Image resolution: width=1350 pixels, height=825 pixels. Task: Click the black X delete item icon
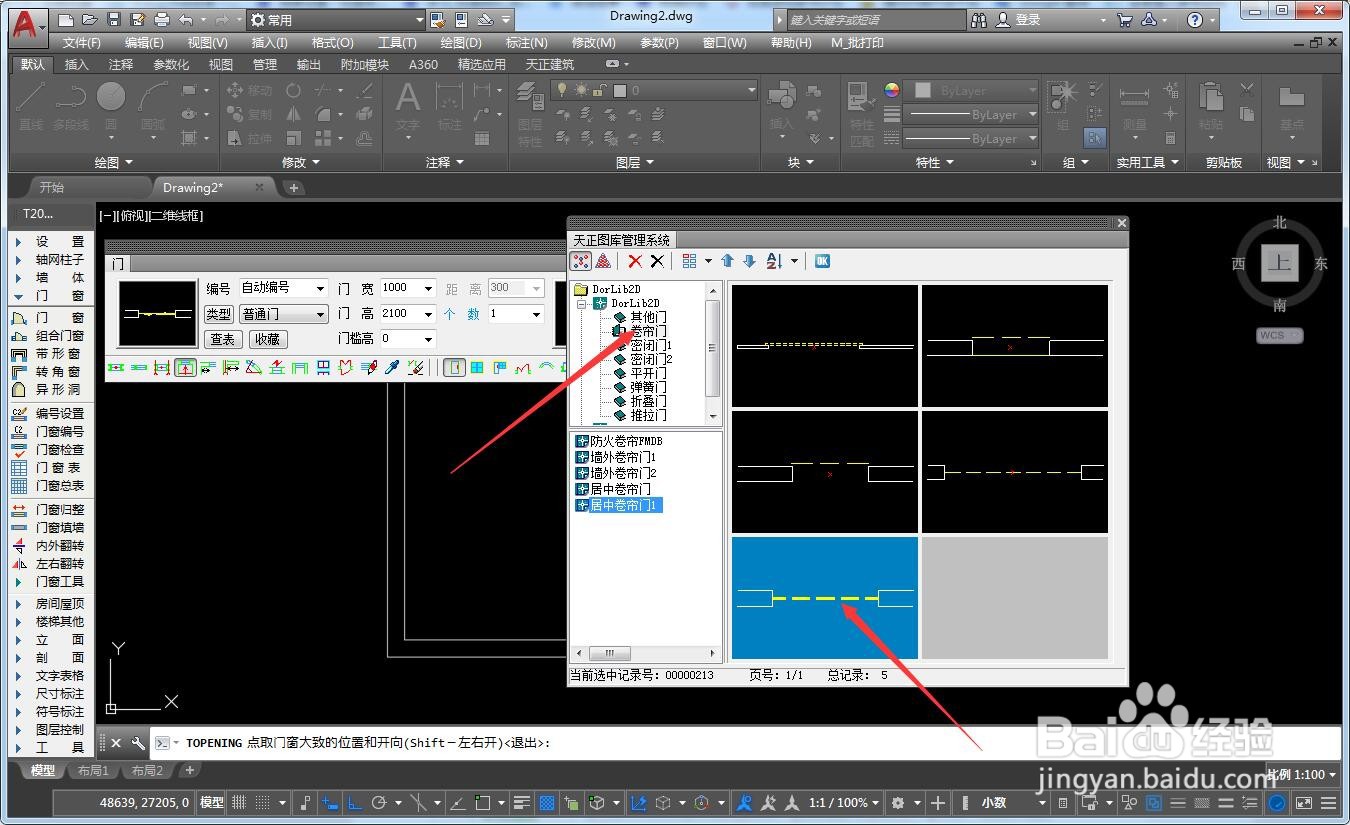(657, 261)
